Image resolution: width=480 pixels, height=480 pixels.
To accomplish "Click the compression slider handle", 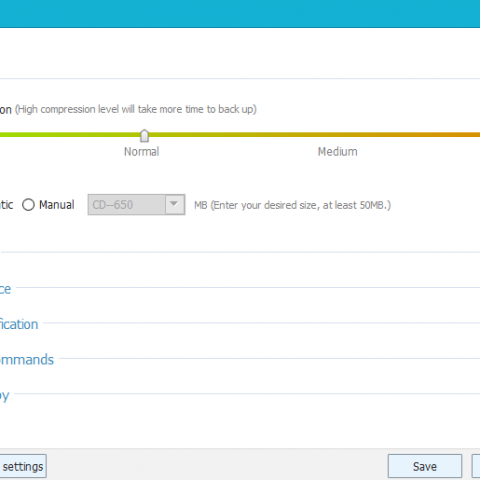I will (144, 136).
